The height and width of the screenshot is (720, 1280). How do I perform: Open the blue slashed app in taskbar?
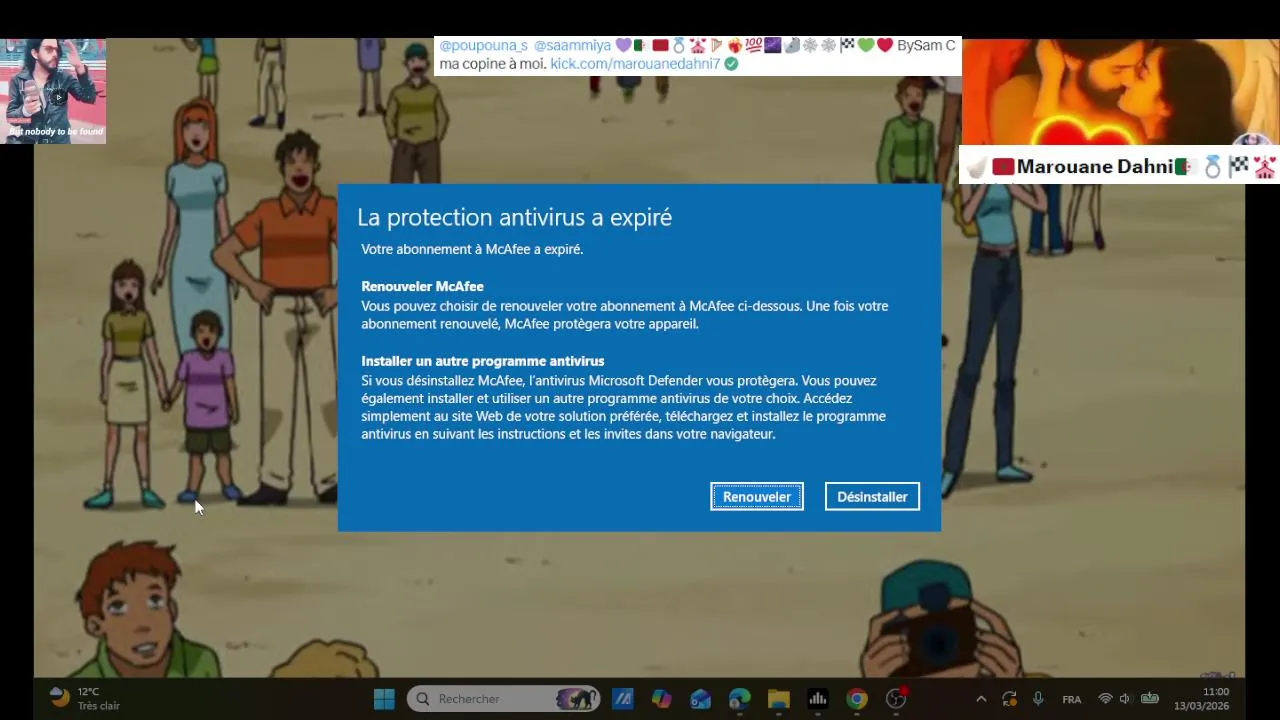click(x=622, y=699)
